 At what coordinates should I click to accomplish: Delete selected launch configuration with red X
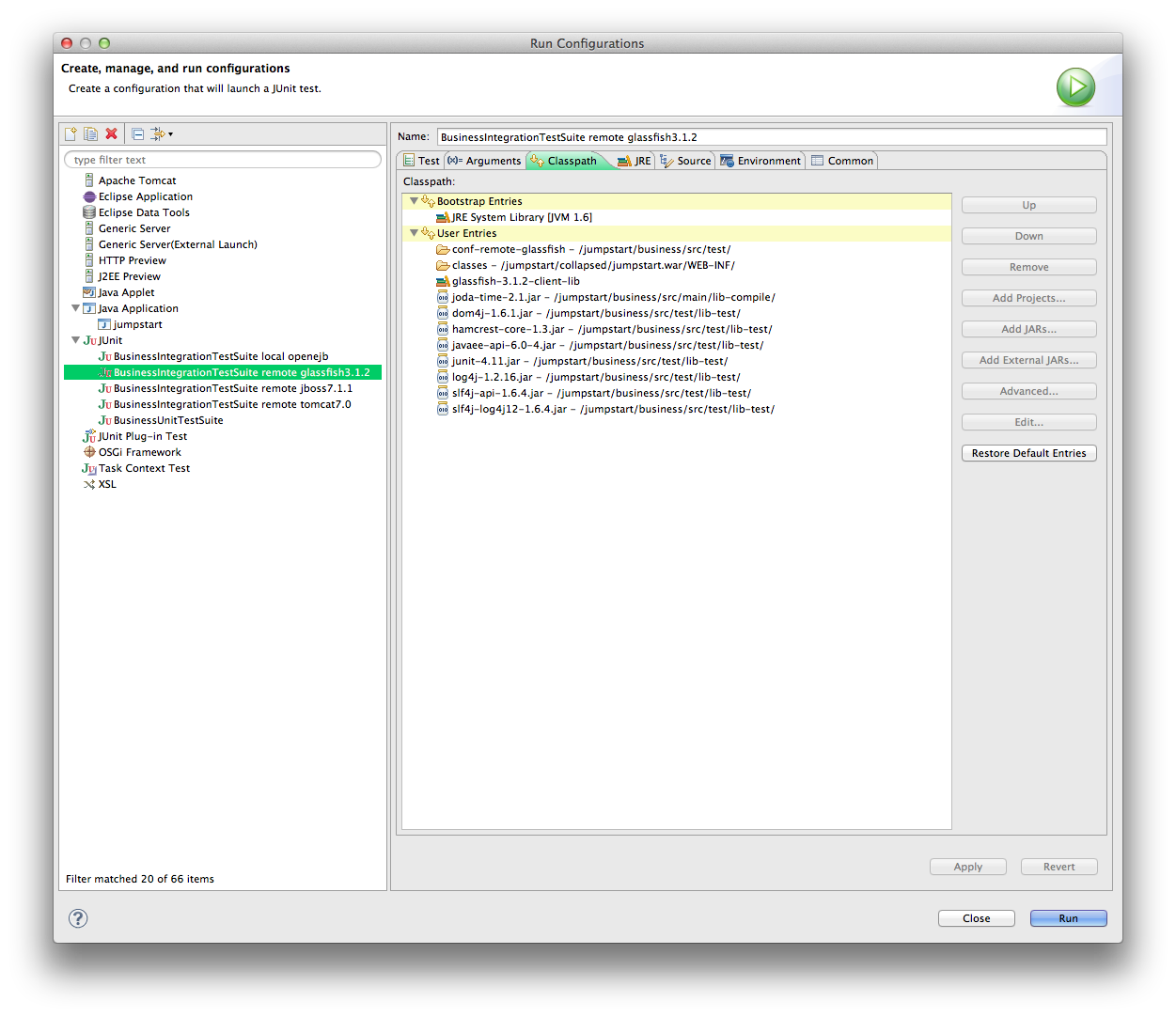coord(111,133)
